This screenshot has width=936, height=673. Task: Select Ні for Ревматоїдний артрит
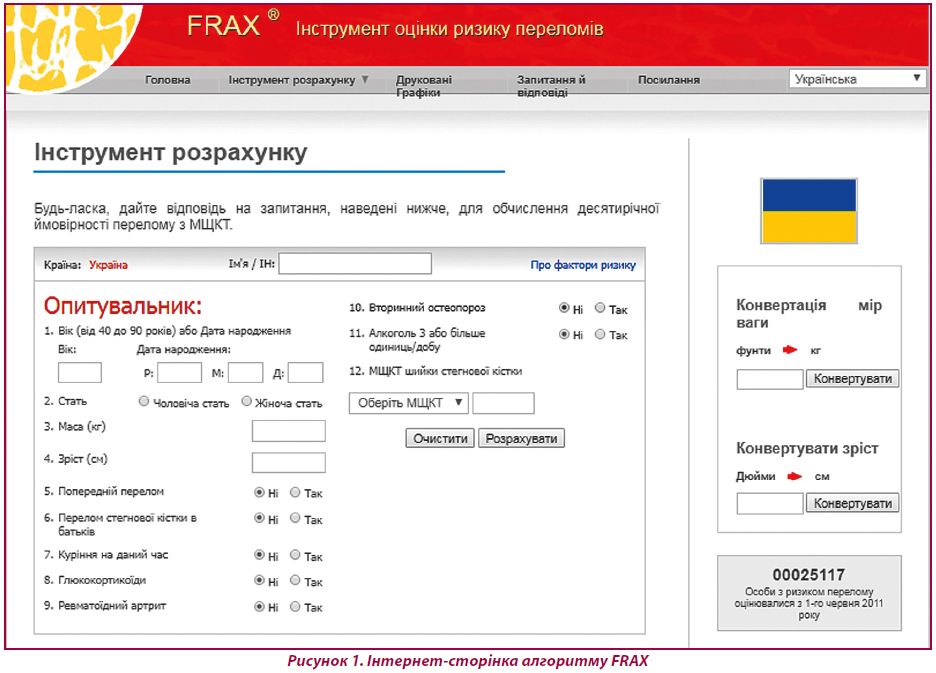(x=259, y=607)
